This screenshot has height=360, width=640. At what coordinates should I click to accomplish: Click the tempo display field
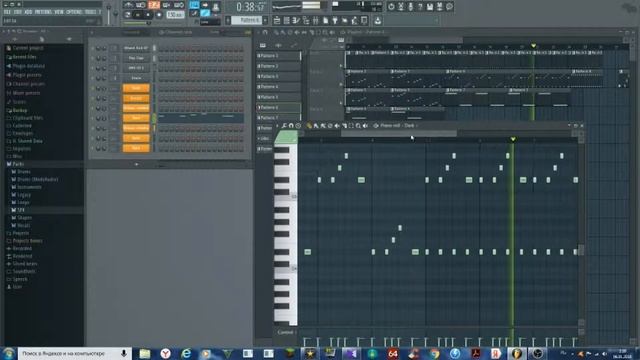click(175, 15)
